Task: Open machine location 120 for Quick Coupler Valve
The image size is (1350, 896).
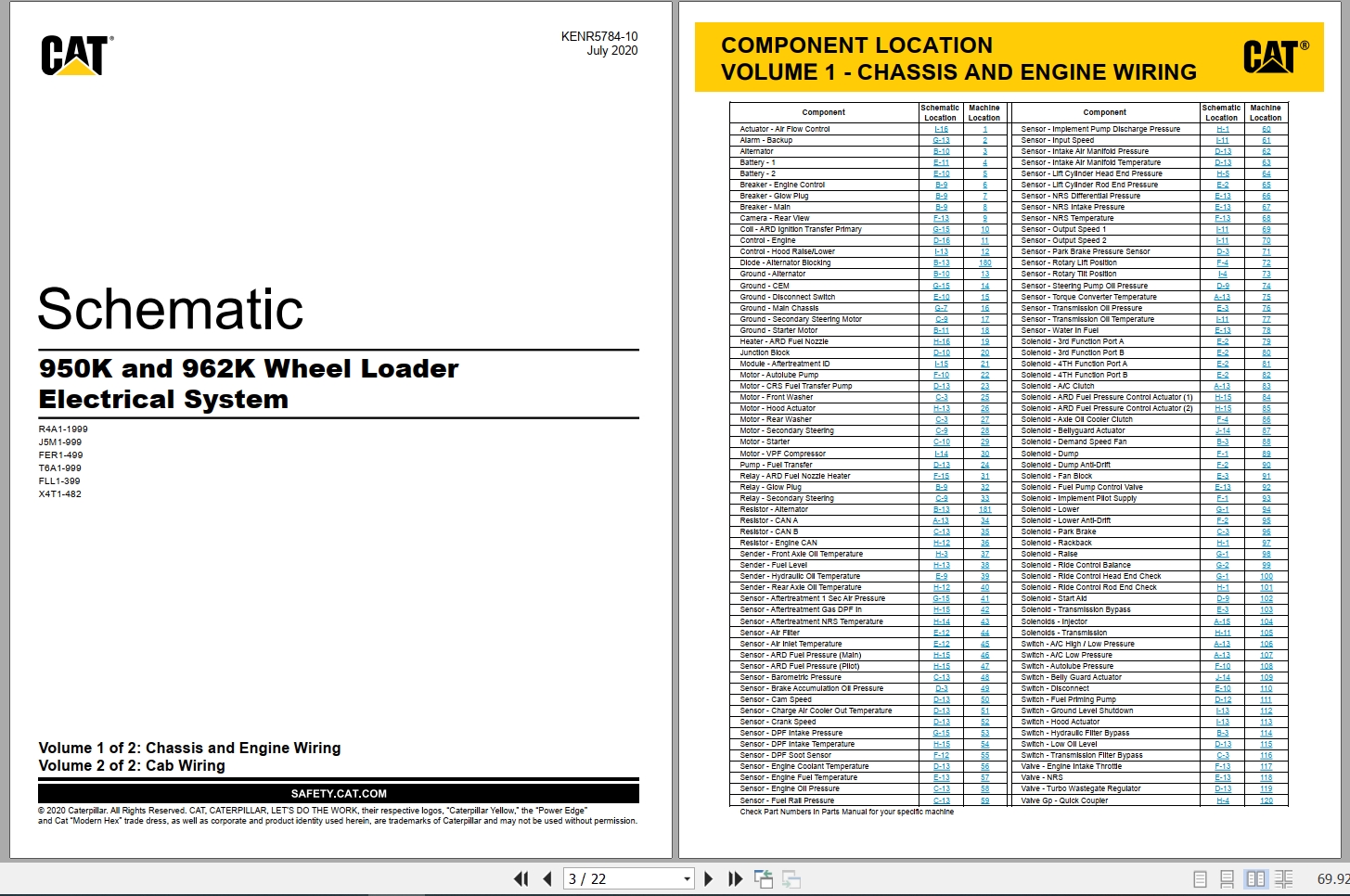Action: [x=1266, y=800]
